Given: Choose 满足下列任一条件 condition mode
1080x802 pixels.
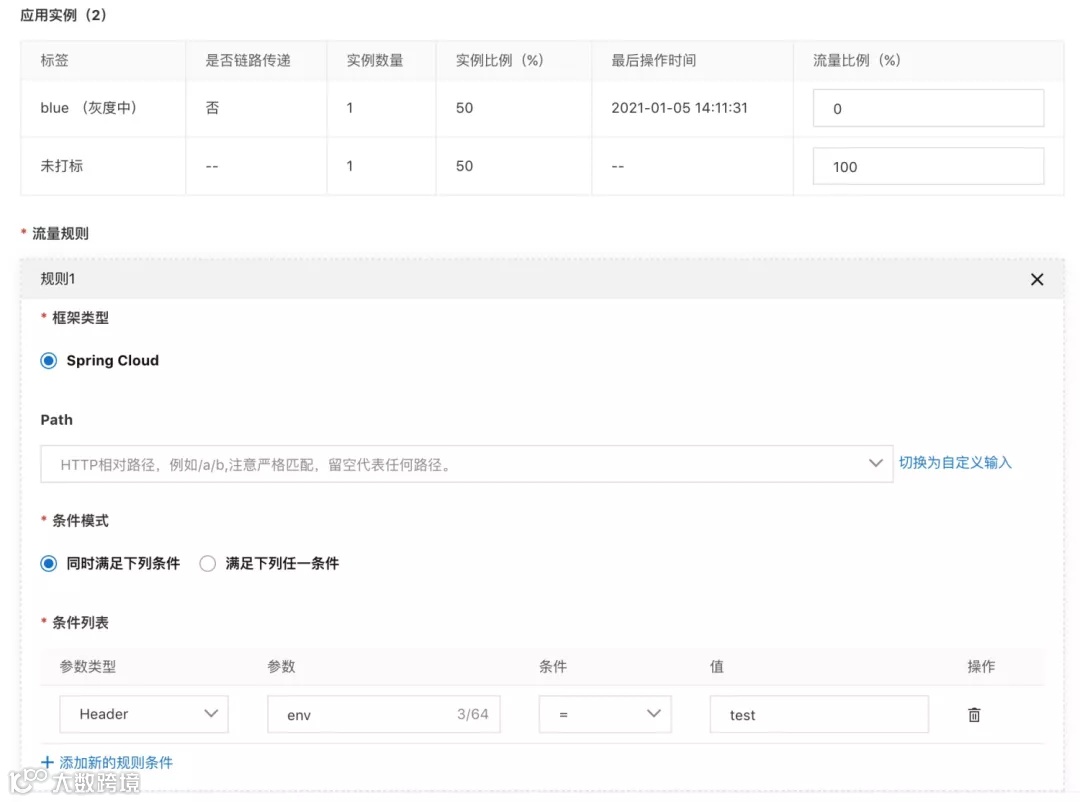Looking at the screenshot, I should (x=207, y=564).
